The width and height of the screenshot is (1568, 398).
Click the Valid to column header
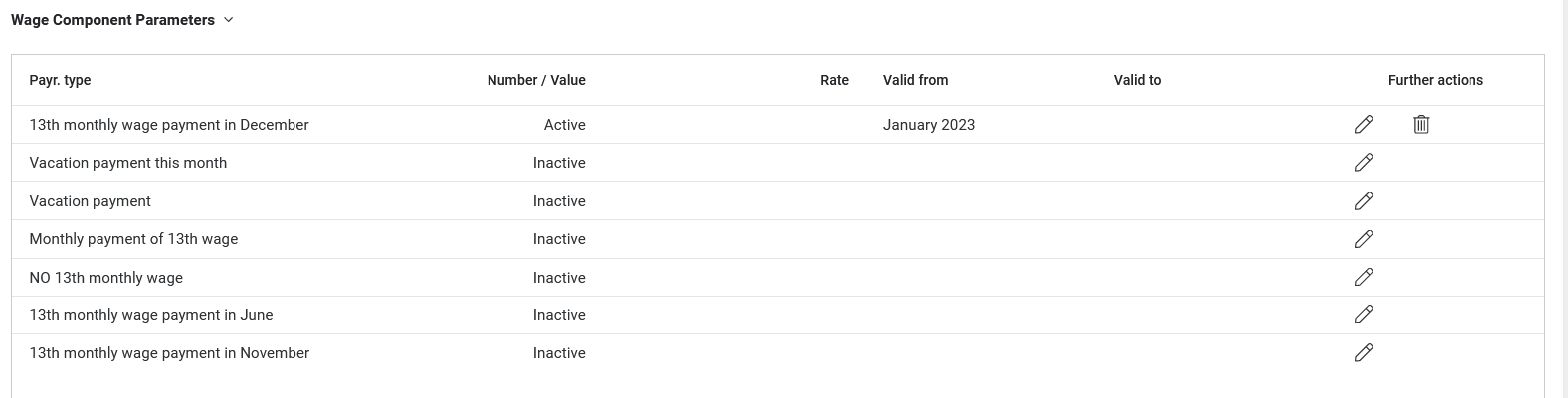1137,80
